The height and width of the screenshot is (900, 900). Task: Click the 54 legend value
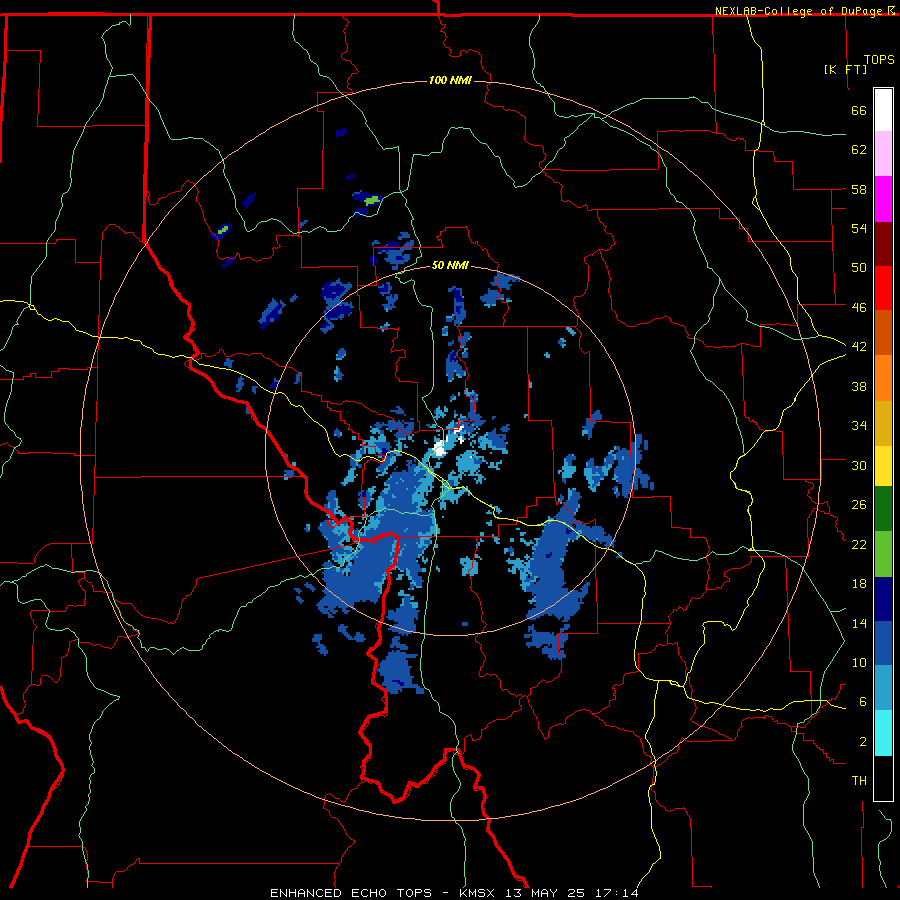coord(859,228)
